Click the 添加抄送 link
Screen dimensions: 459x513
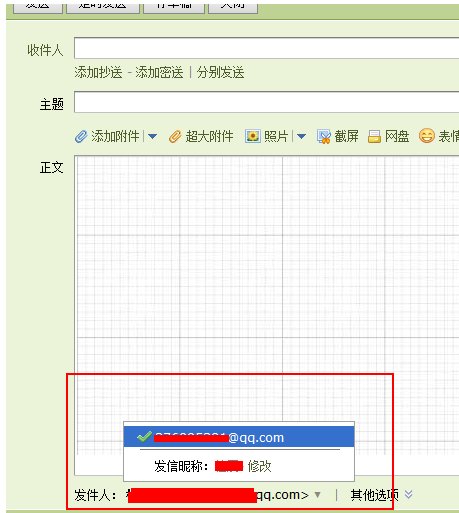click(x=98, y=72)
